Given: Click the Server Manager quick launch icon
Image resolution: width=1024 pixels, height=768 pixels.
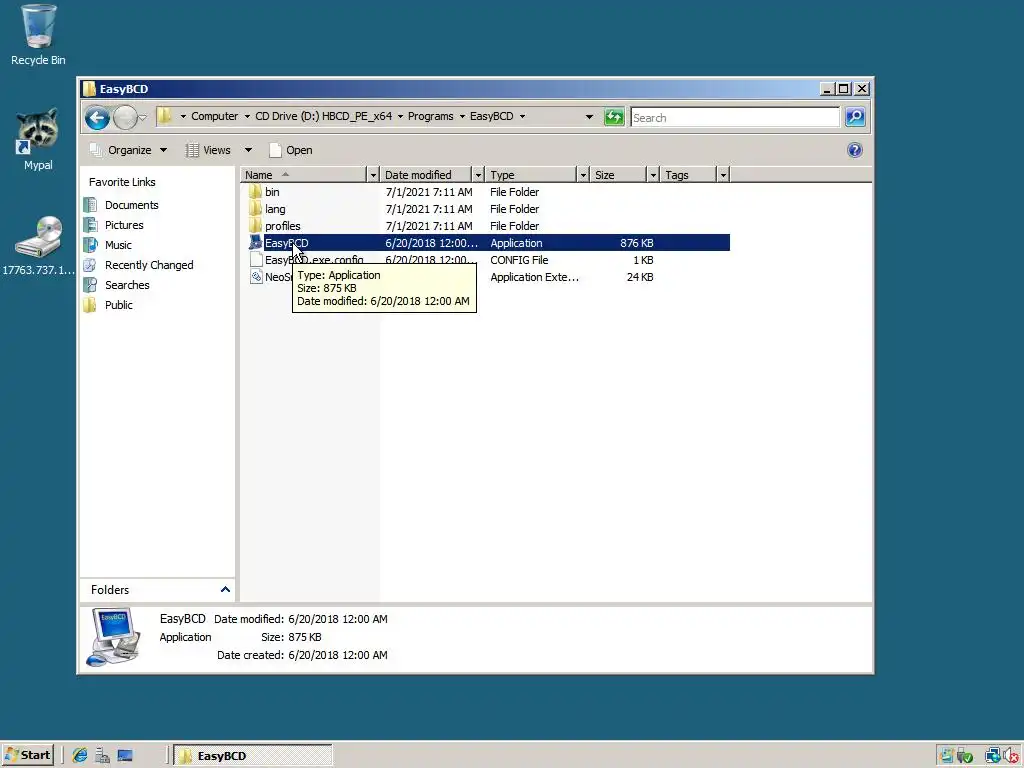Looking at the screenshot, I should pyautogui.click(x=102, y=756).
